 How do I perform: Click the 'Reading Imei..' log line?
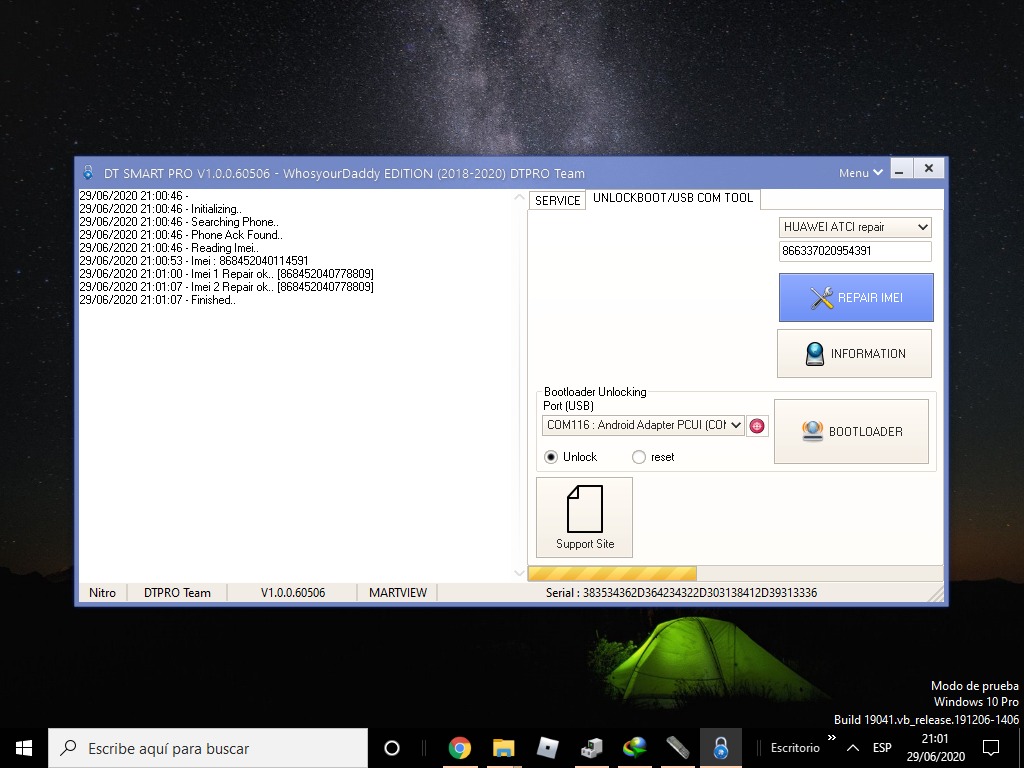pyautogui.click(x=169, y=248)
